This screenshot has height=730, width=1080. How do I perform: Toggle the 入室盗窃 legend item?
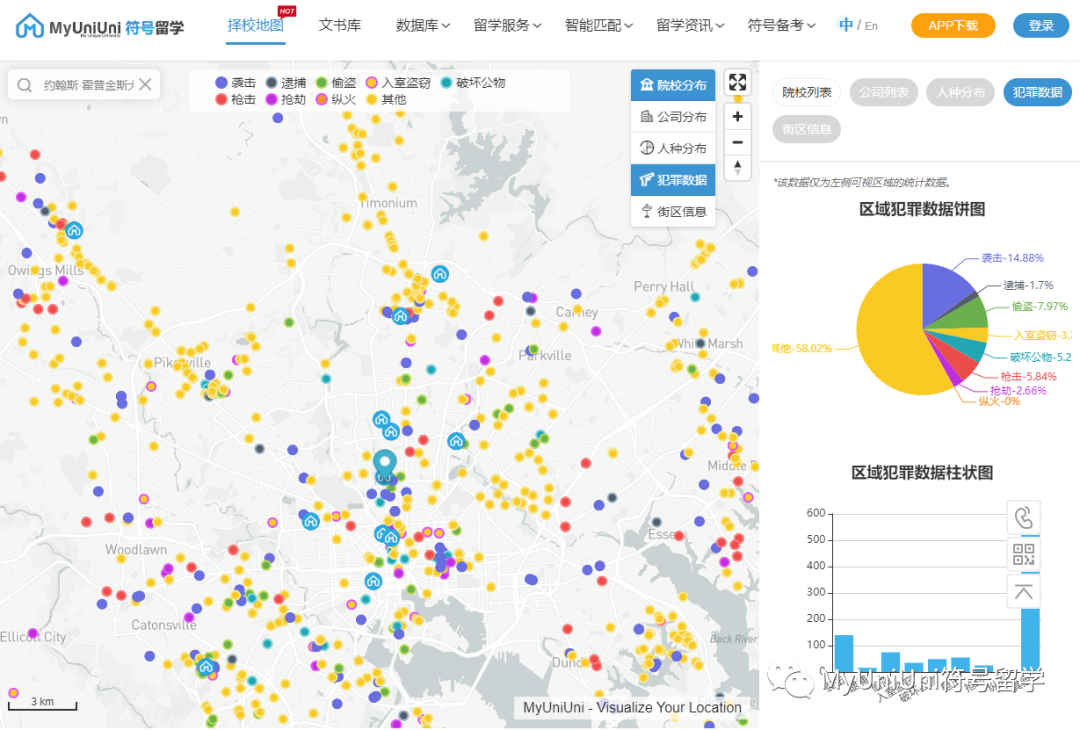coord(398,83)
